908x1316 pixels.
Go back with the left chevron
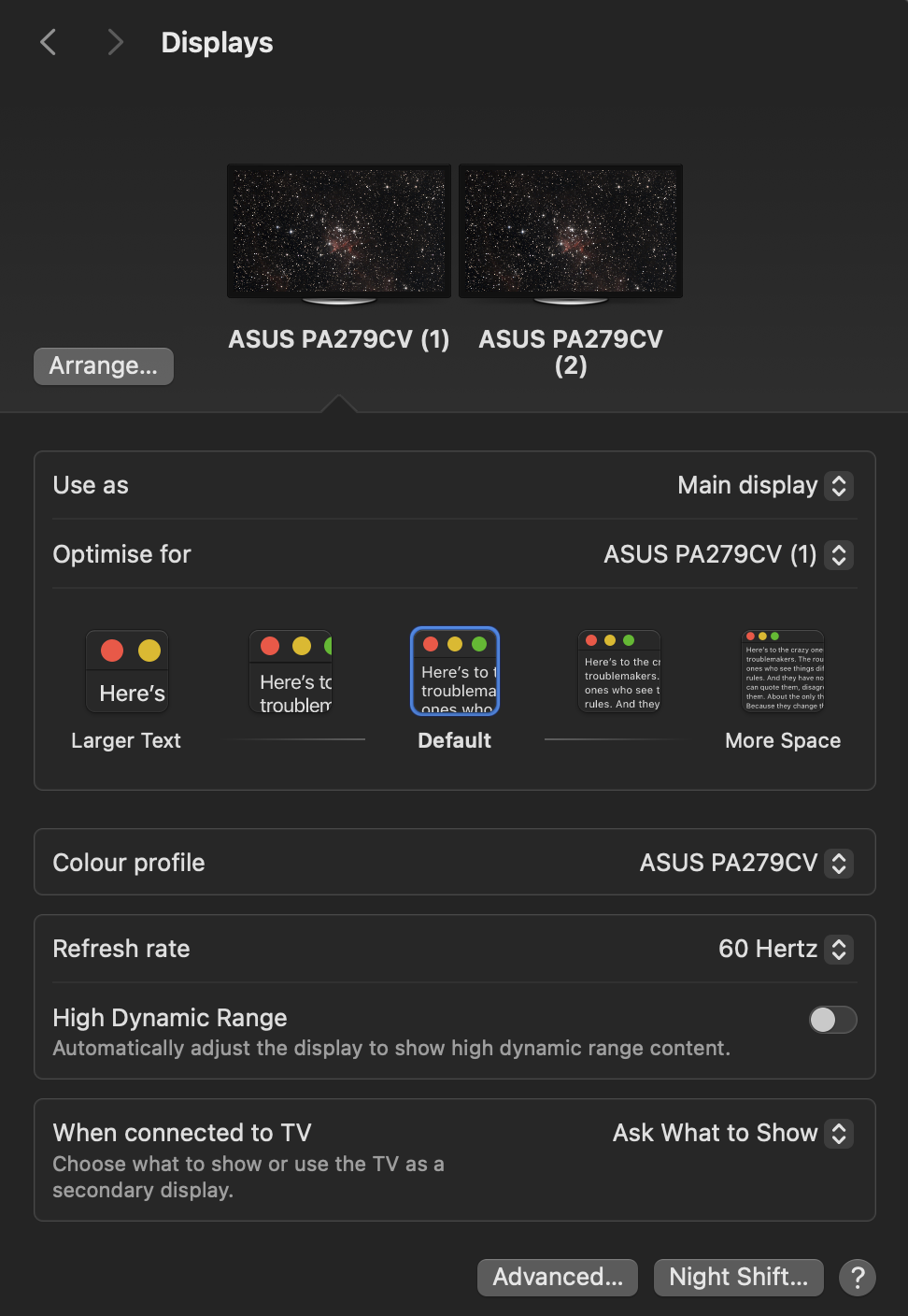[x=49, y=42]
